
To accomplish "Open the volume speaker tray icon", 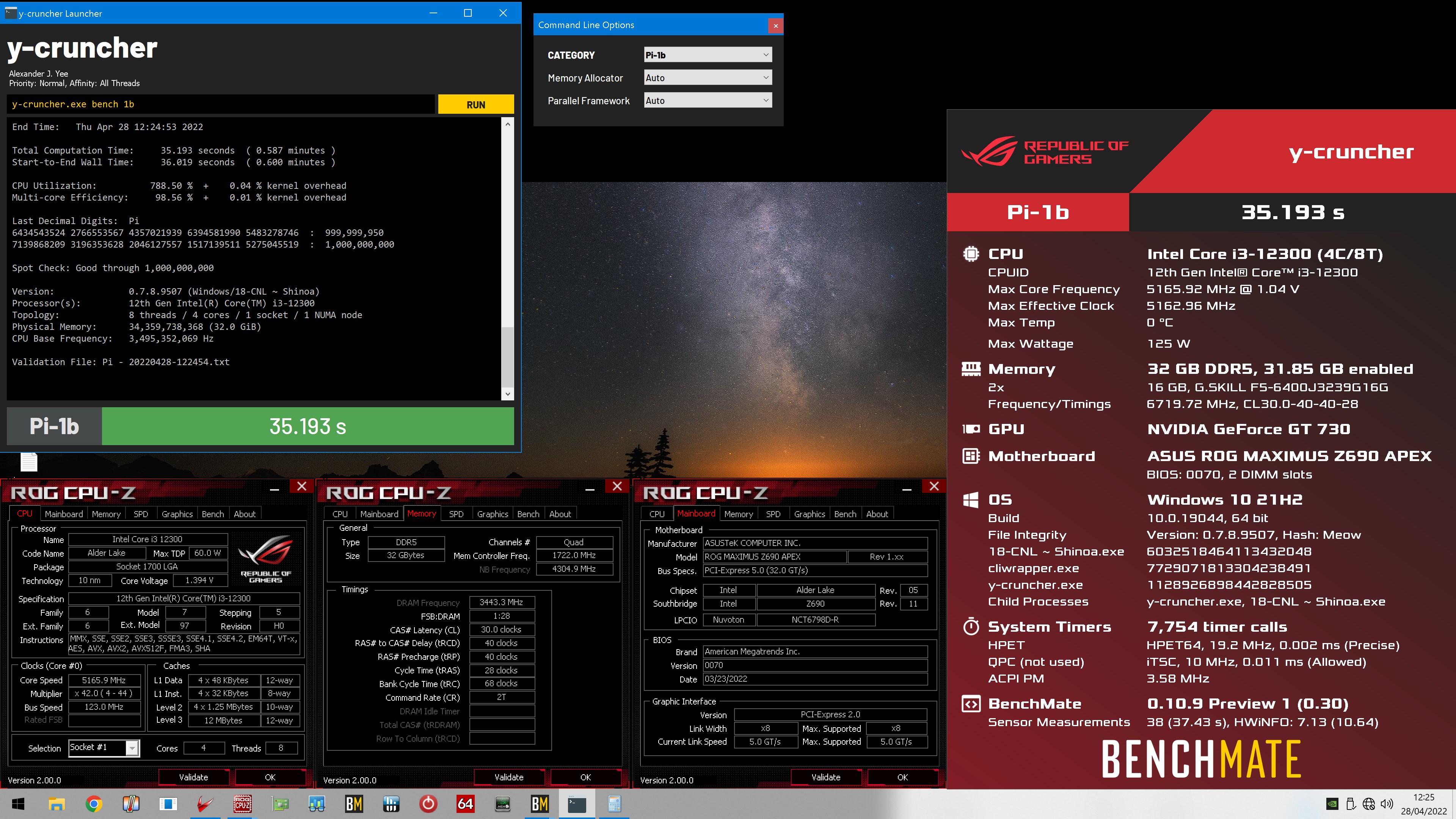I will [x=1387, y=804].
